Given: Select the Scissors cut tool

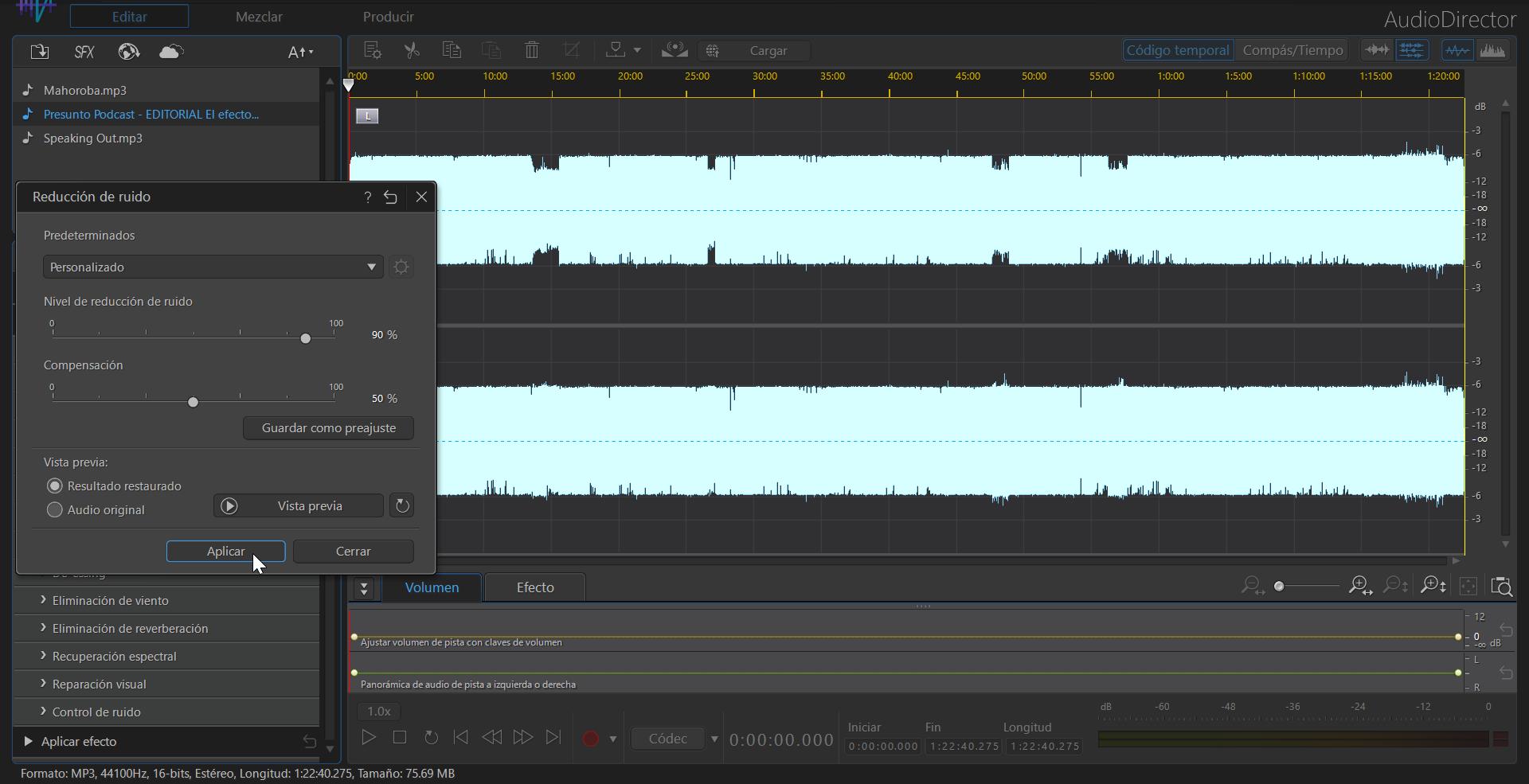Looking at the screenshot, I should [x=411, y=49].
